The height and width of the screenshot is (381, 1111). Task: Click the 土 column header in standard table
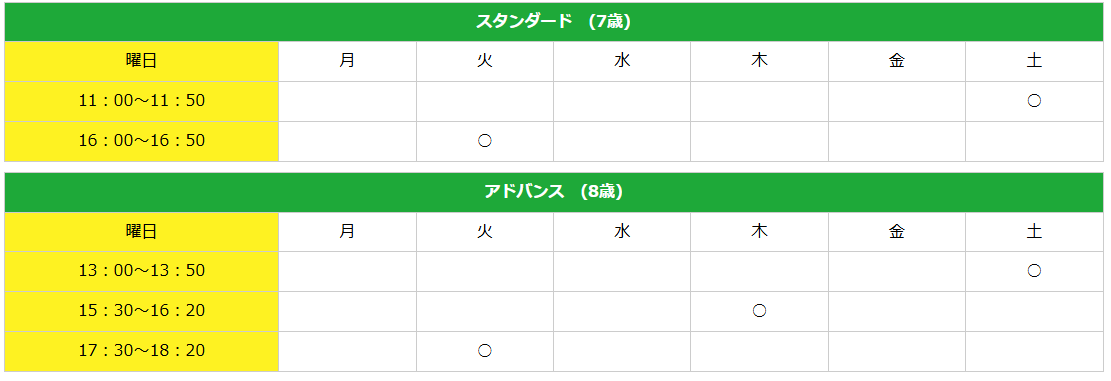(1034, 61)
